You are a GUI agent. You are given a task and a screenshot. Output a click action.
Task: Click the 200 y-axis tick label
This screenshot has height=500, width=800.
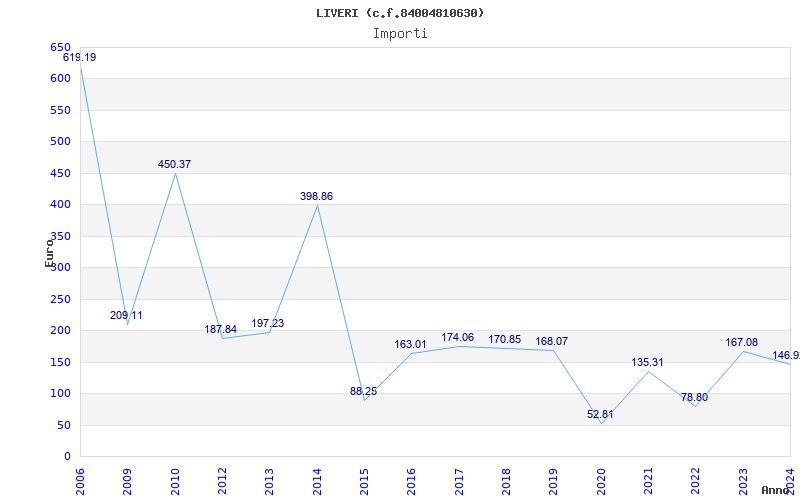coord(60,331)
